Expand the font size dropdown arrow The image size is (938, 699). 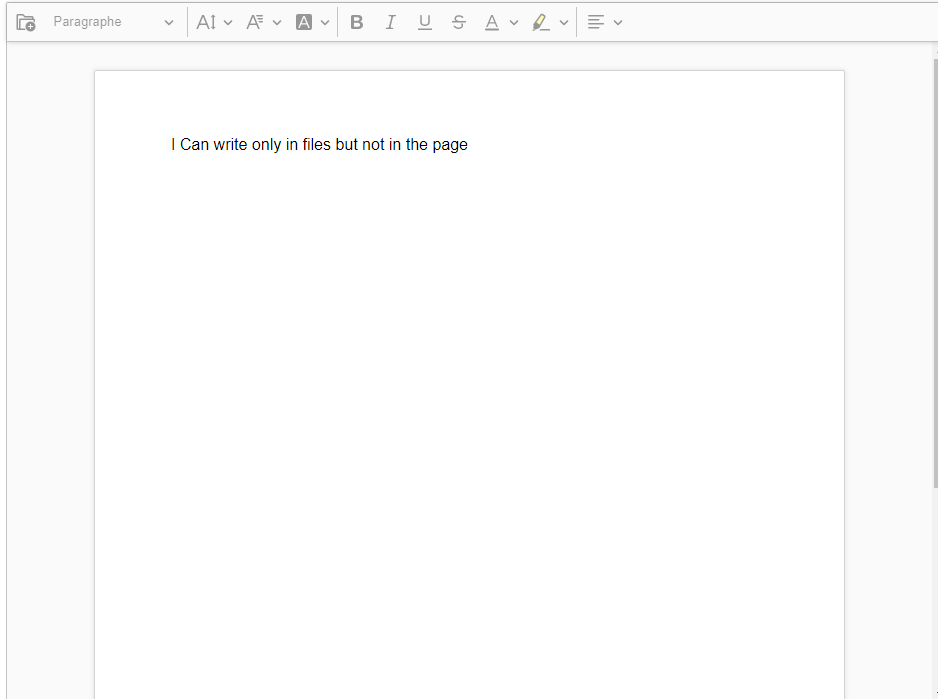click(x=228, y=23)
